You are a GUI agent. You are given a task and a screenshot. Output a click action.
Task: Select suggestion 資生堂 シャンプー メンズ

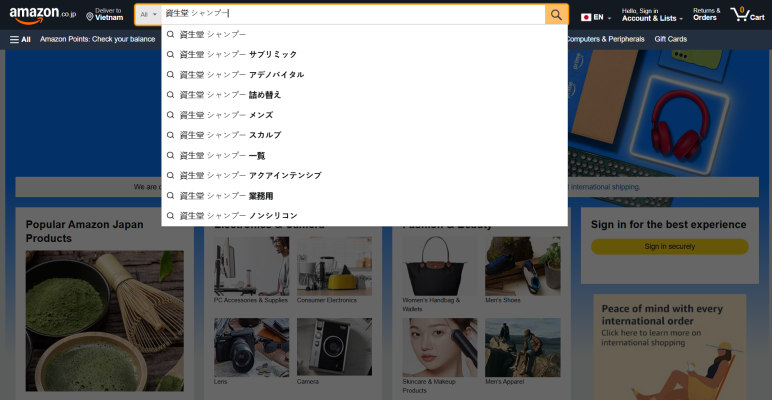[x=226, y=115]
